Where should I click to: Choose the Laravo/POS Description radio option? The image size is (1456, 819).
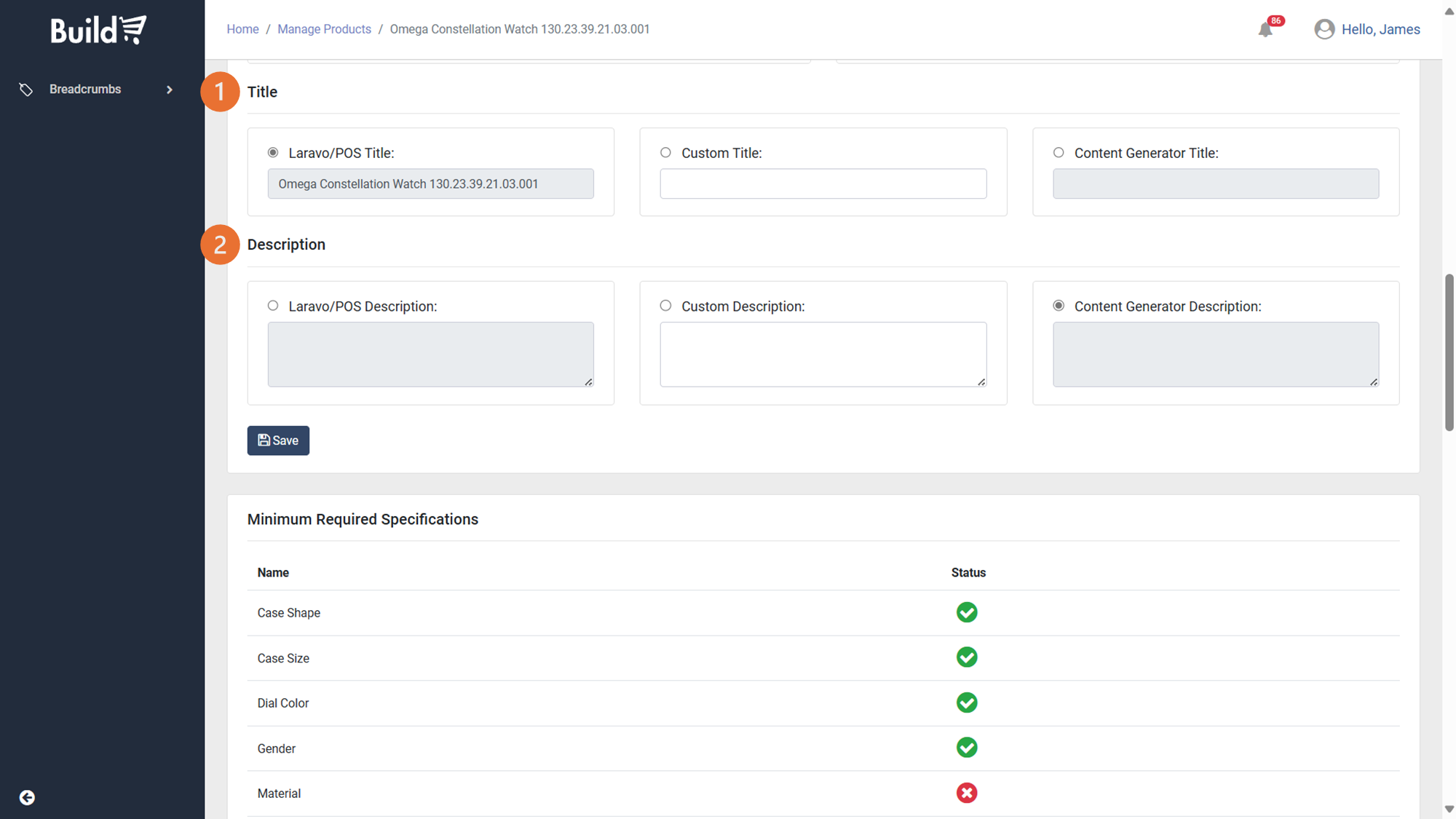tap(273, 306)
